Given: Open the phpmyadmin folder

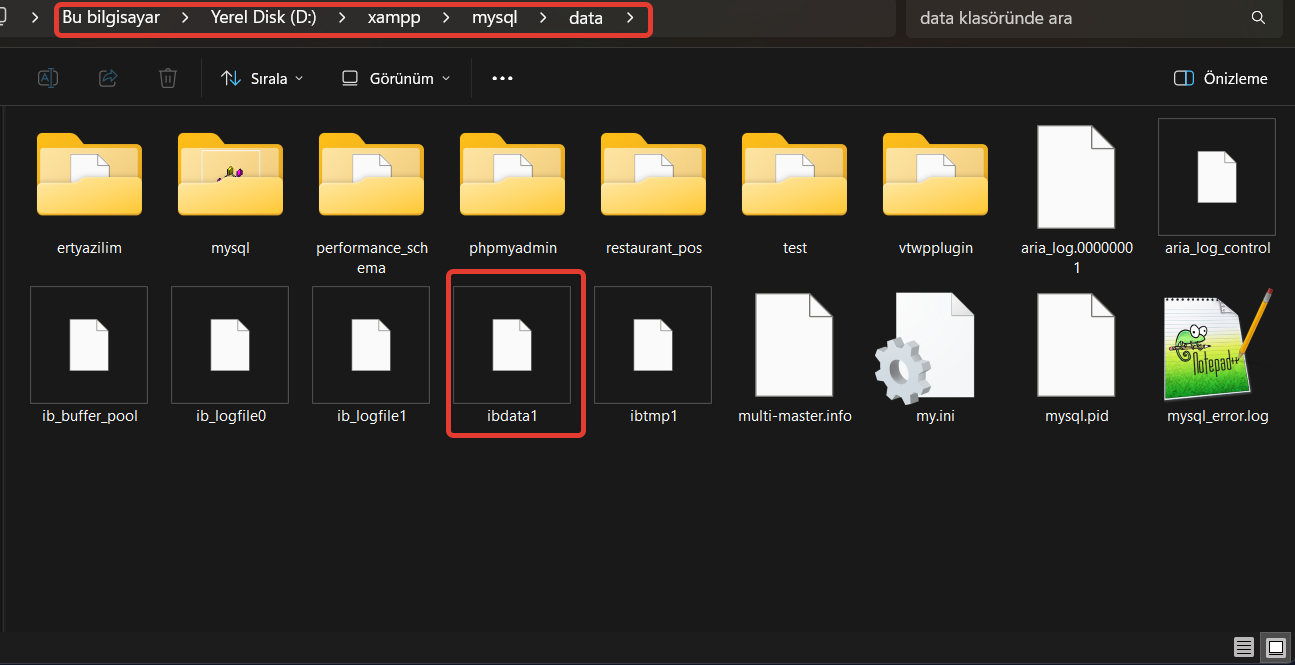Looking at the screenshot, I should (512, 178).
